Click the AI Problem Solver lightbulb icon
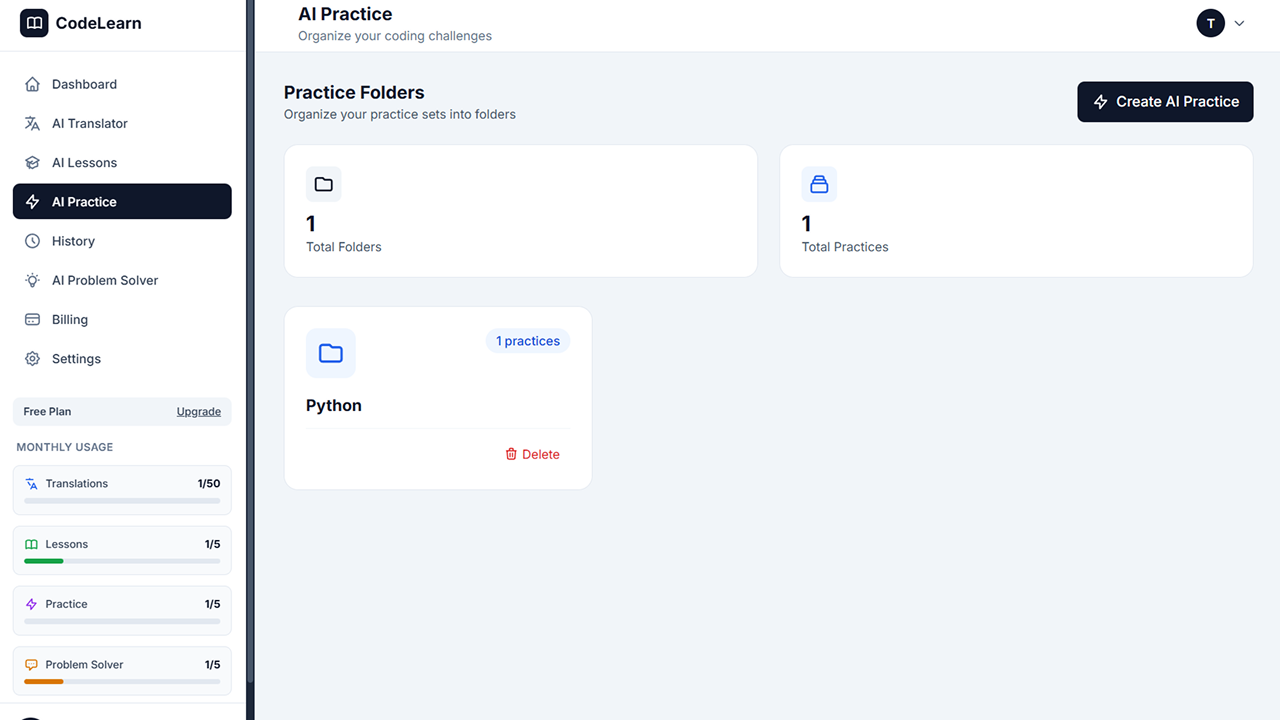The image size is (1280, 720). 32,281
